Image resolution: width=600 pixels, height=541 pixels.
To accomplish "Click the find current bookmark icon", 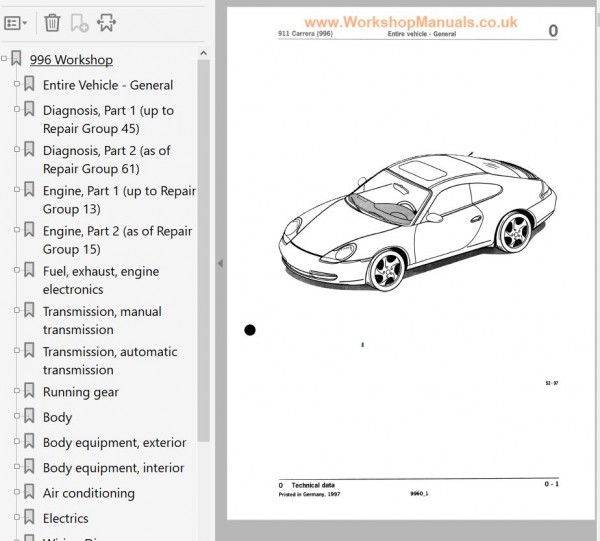I will [x=106, y=23].
